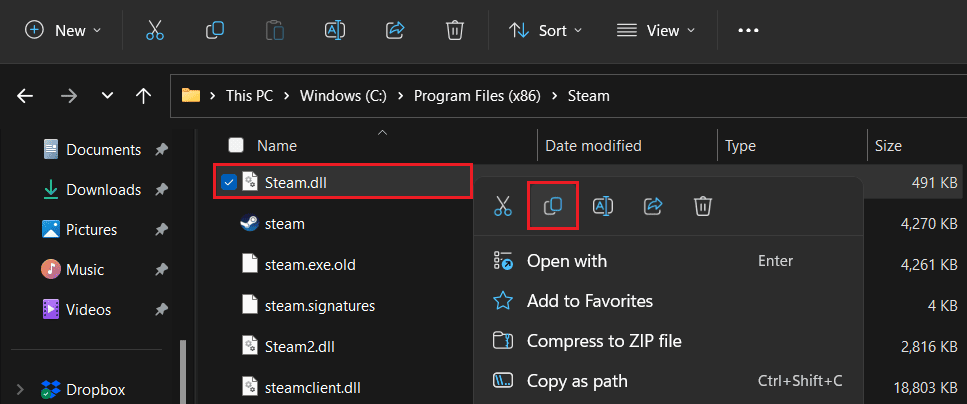Viewport: 967px width, 404px height.
Task: Open the View dropdown menu
Action: point(656,30)
